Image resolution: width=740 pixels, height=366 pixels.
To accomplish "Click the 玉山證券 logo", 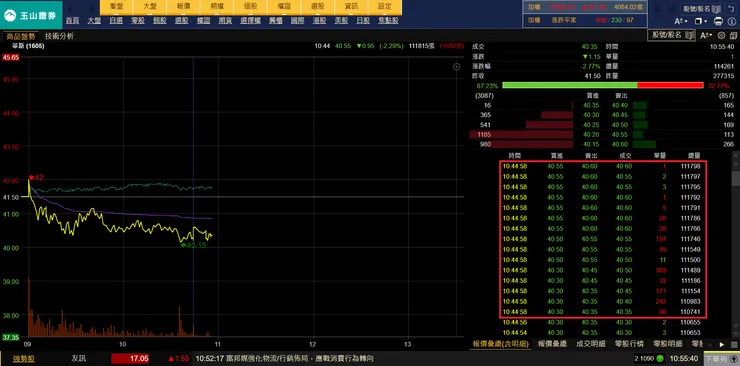I will [30, 15].
